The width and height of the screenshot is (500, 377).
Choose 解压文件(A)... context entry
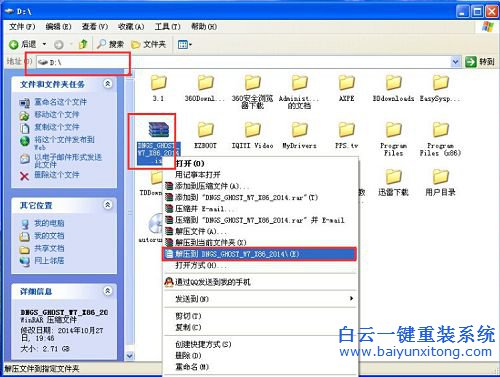[x=260, y=231]
